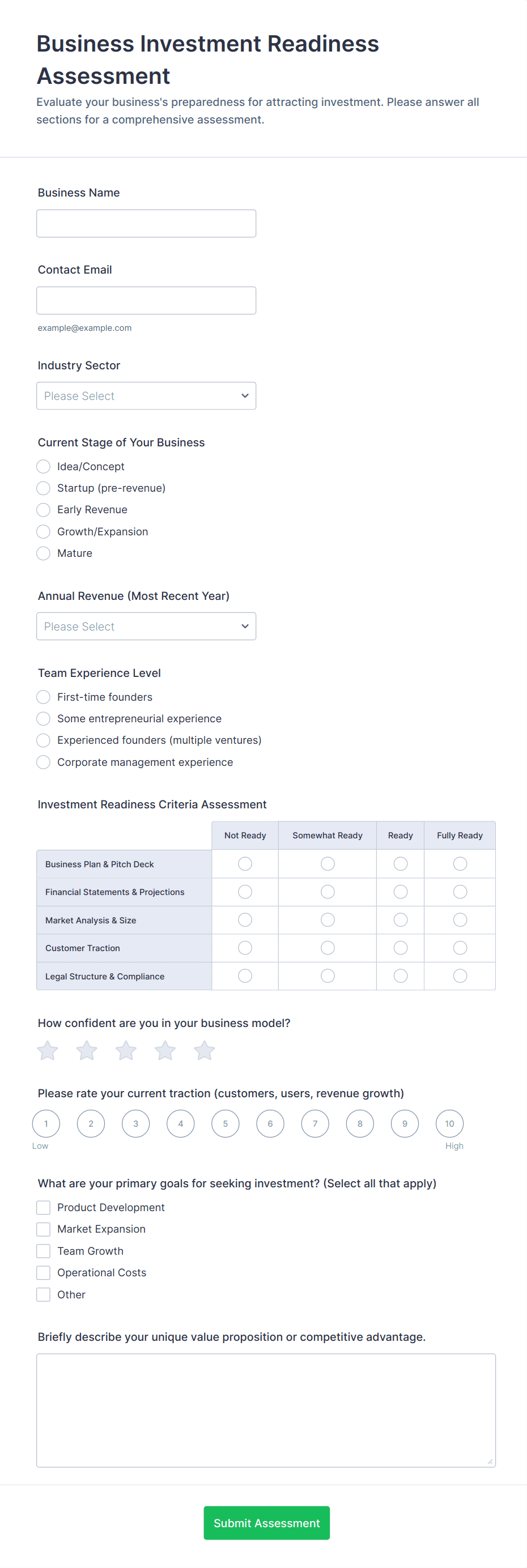The height and width of the screenshot is (1568, 527).
Task: Rate business model confidence one star
Action: pyautogui.click(x=48, y=1051)
